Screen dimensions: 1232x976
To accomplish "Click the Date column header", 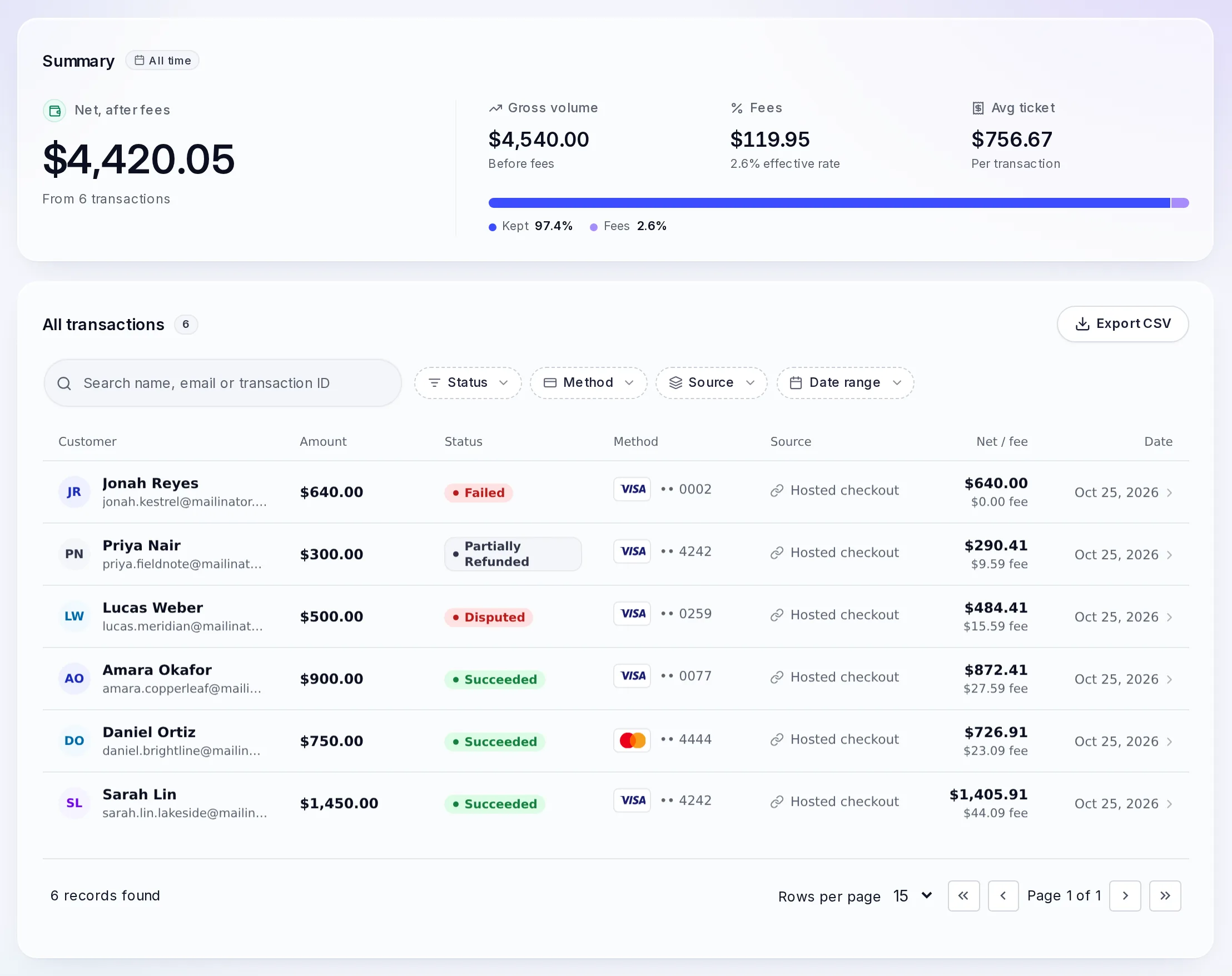I will click(x=1158, y=442).
